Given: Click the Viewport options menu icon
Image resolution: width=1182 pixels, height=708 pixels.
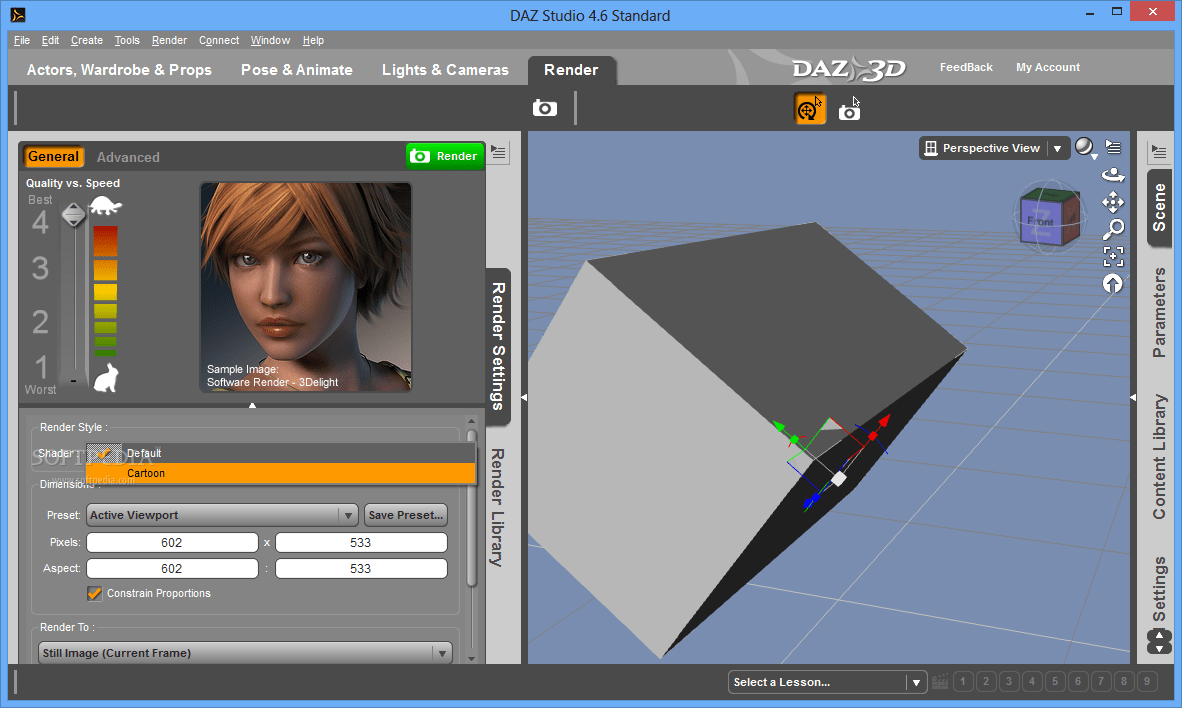Looking at the screenshot, I should pyautogui.click(x=1113, y=148).
